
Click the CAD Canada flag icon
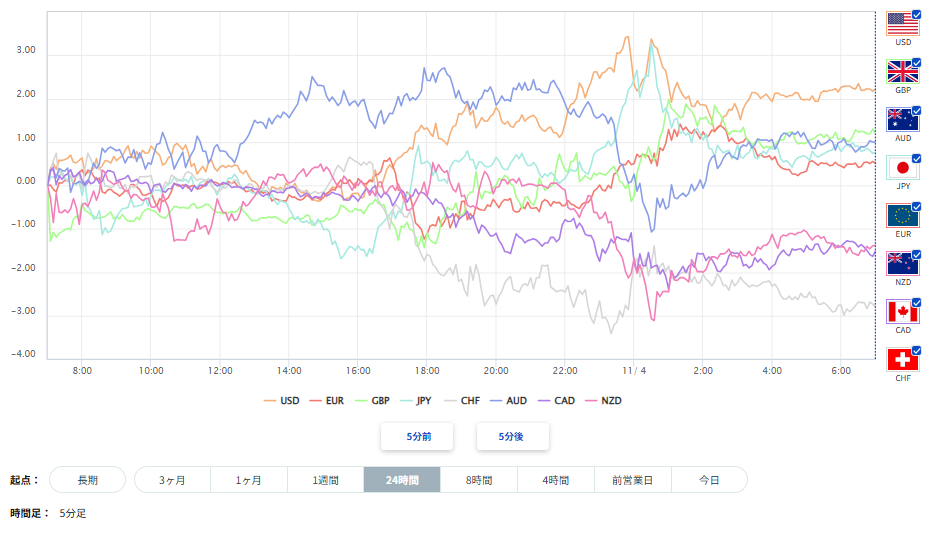[x=902, y=312]
